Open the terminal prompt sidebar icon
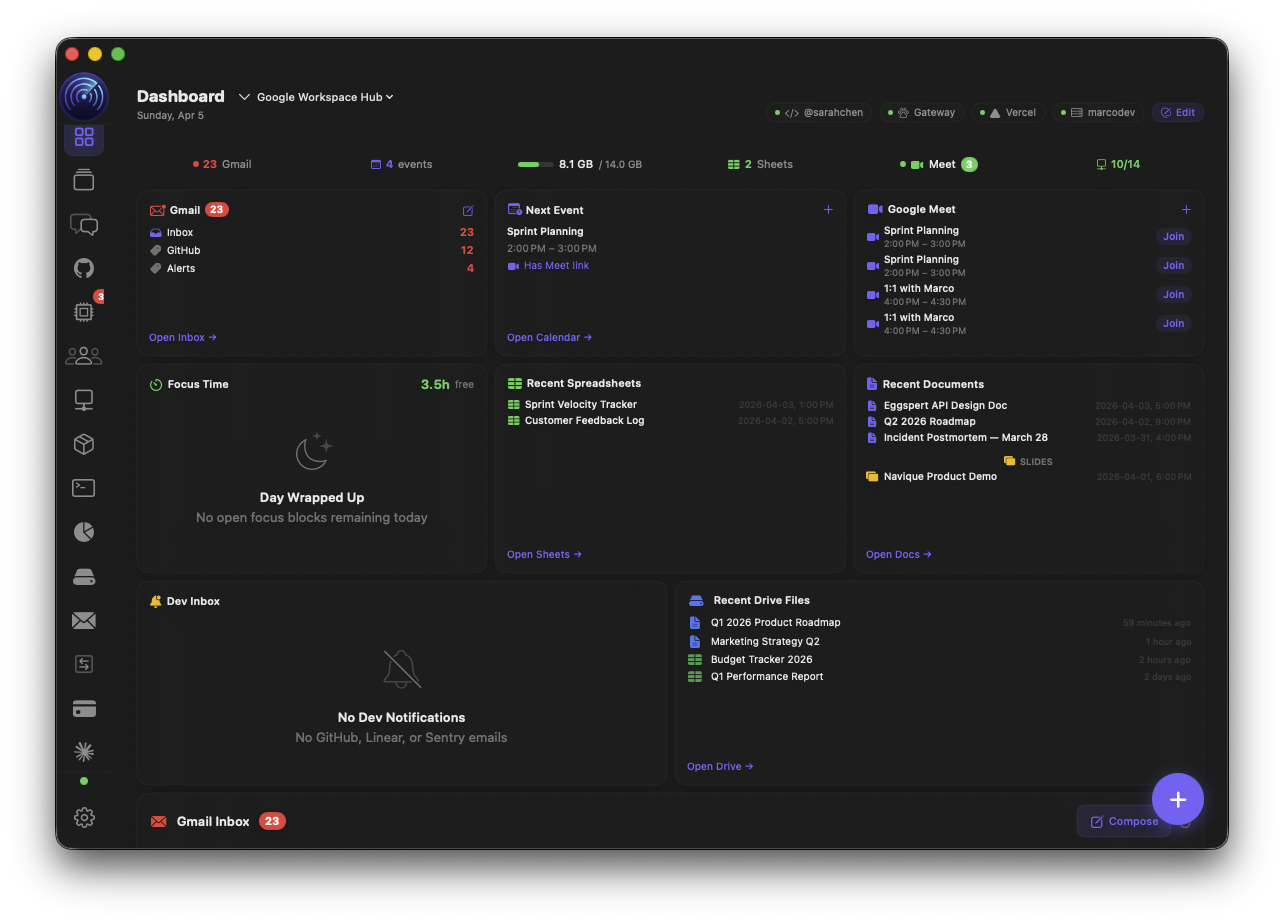The height and width of the screenshot is (923, 1284). 84,488
